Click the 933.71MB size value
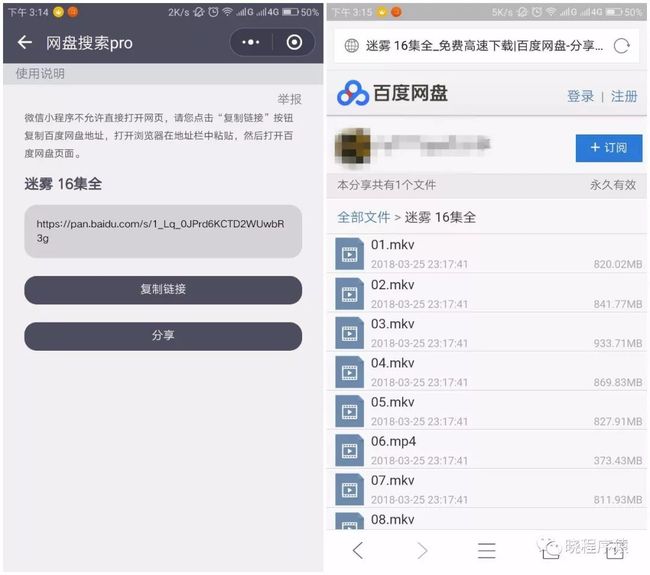This screenshot has width=650, height=575. coord(618,343)
